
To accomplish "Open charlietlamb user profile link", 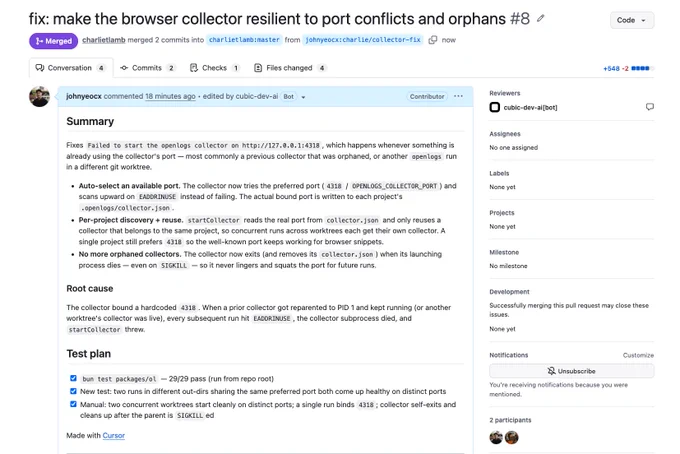I will [x=104, y=40].
